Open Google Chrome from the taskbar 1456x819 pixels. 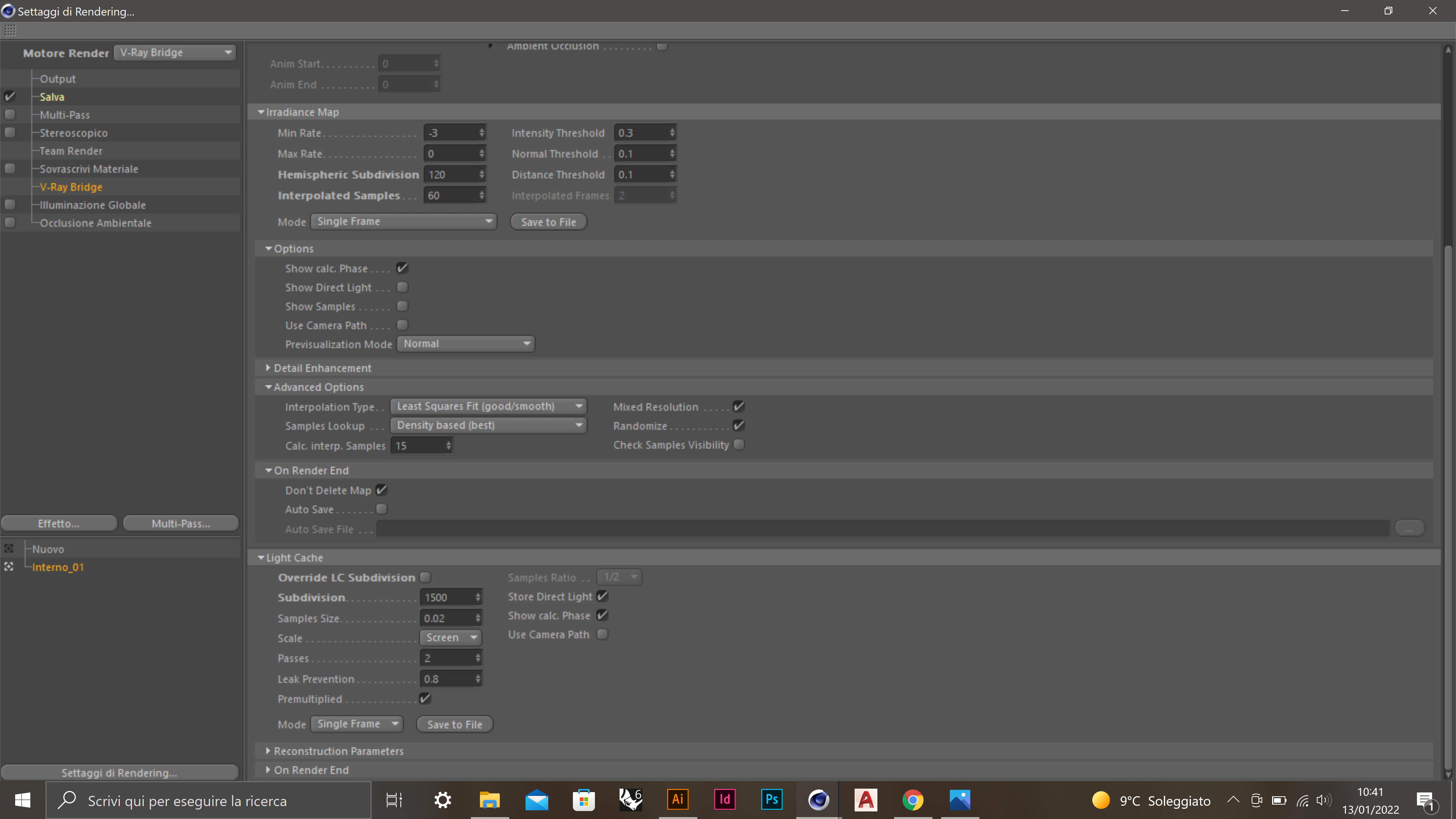912,799
